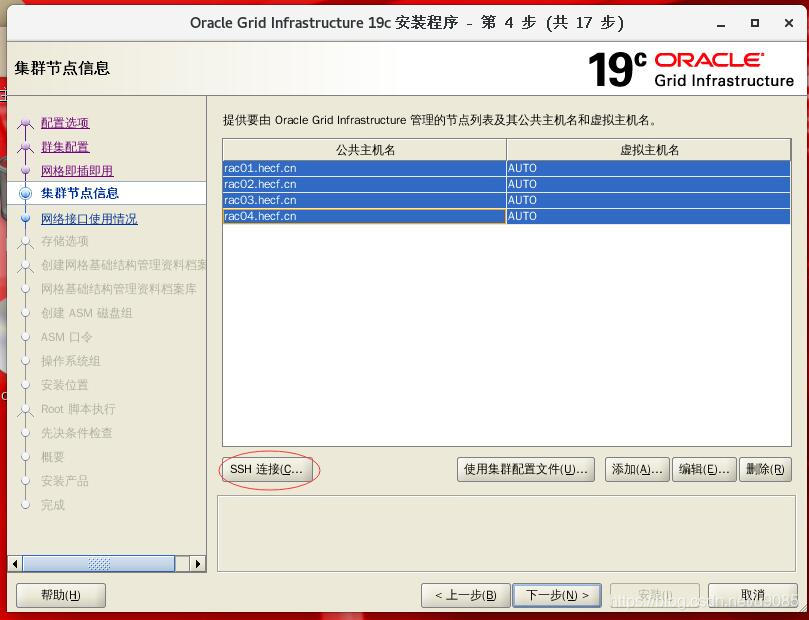Click the active step bullet for 集群节点信息
Image resolution: width=809 pixels, height=620 pixels.
click(25, 193)
